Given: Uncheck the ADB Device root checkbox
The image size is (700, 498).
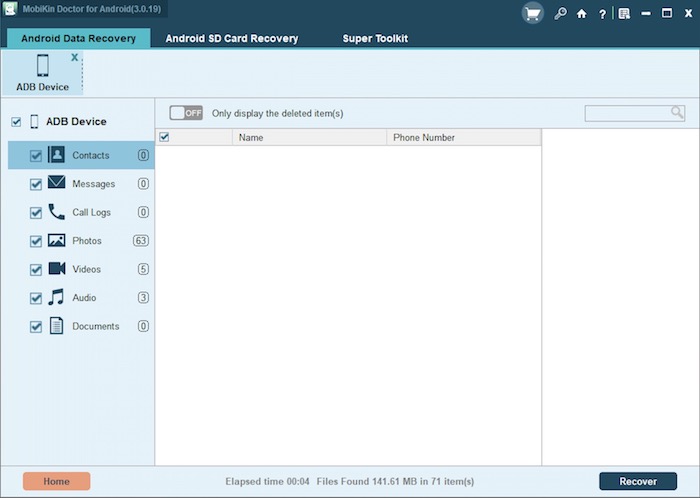Looking at the screenshot, I should click(16, 121).
